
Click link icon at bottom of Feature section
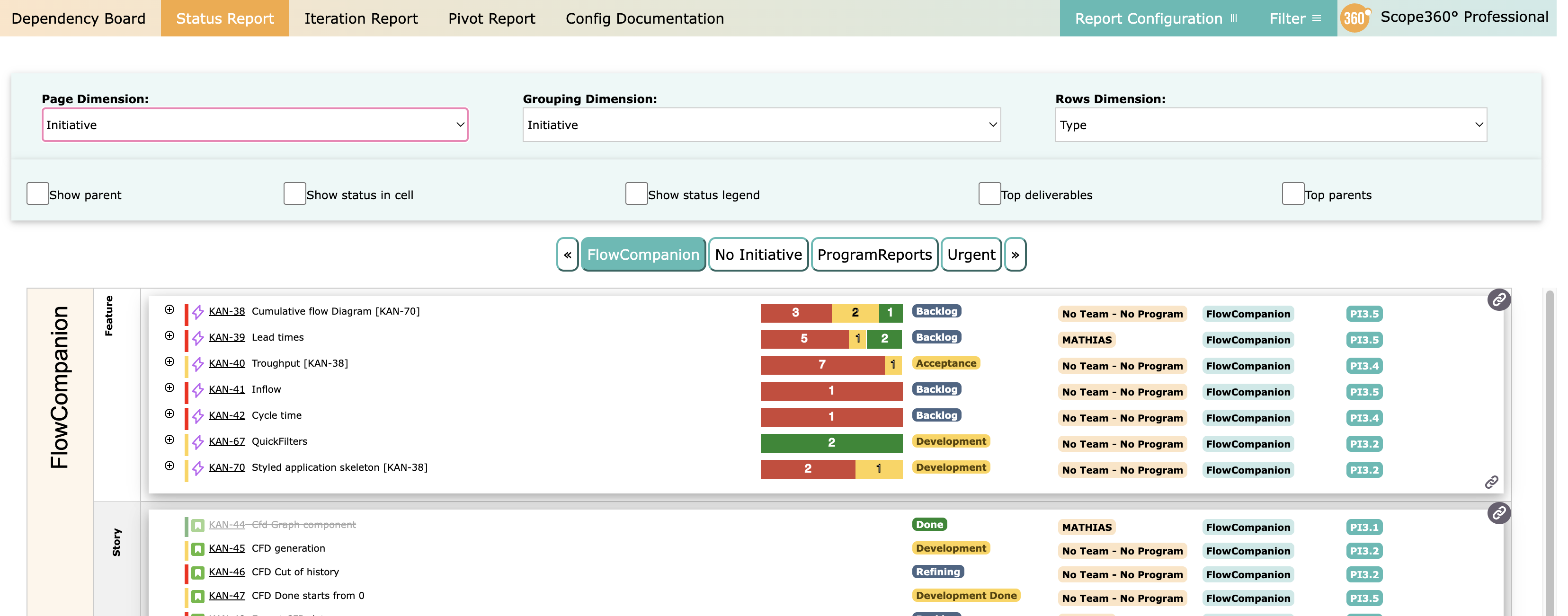pyautogui.click(x=1491, y=482)
